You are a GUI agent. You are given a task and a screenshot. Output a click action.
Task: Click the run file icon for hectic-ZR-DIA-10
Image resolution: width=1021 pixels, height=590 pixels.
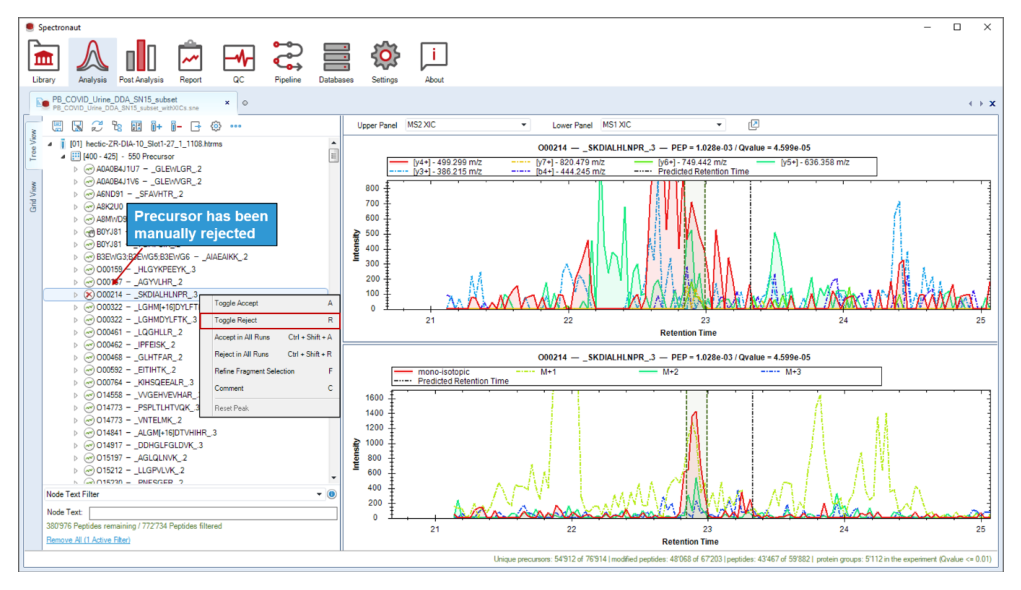63,144
